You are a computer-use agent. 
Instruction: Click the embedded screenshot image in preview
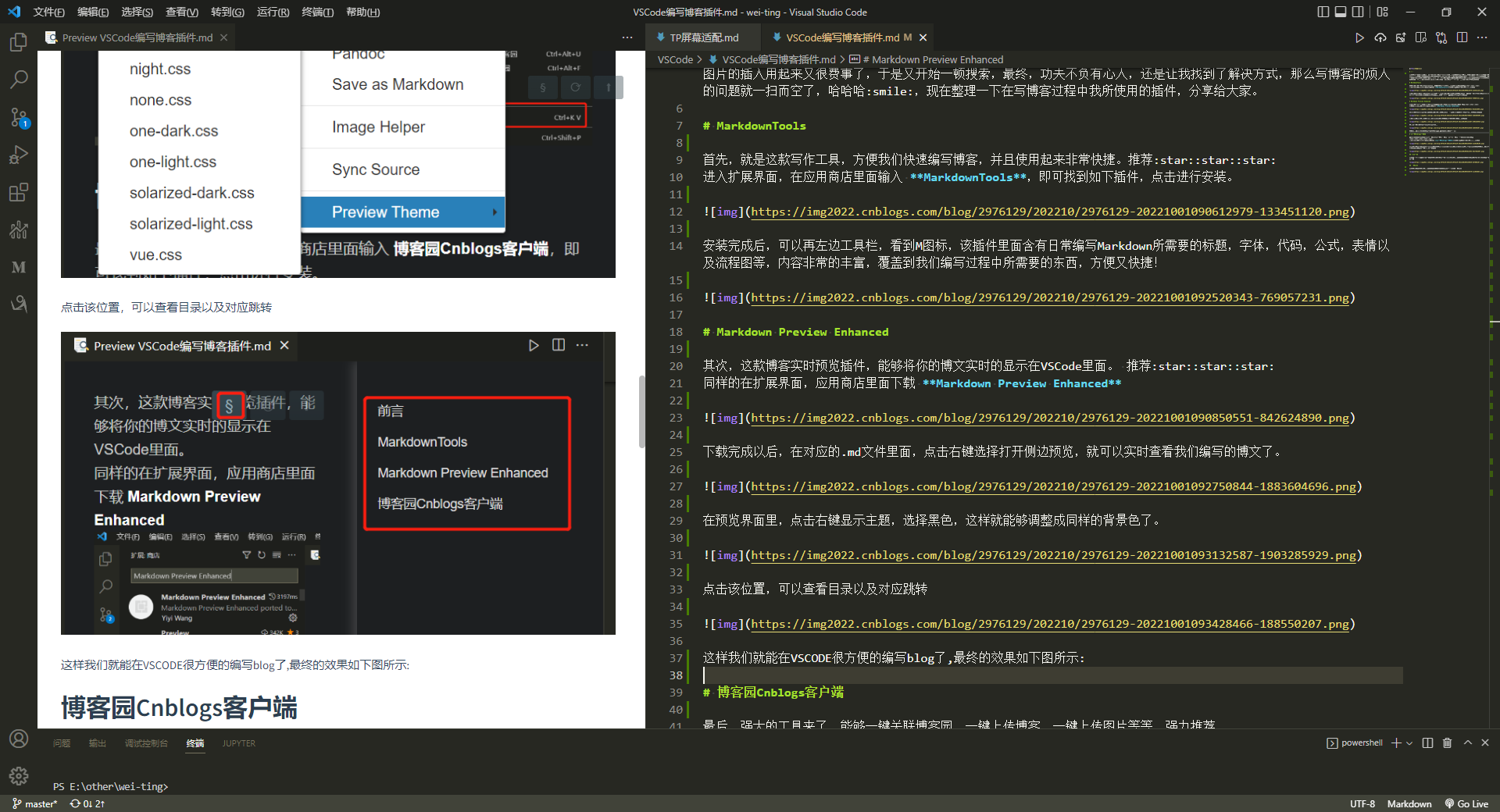[x=338, y=483]
